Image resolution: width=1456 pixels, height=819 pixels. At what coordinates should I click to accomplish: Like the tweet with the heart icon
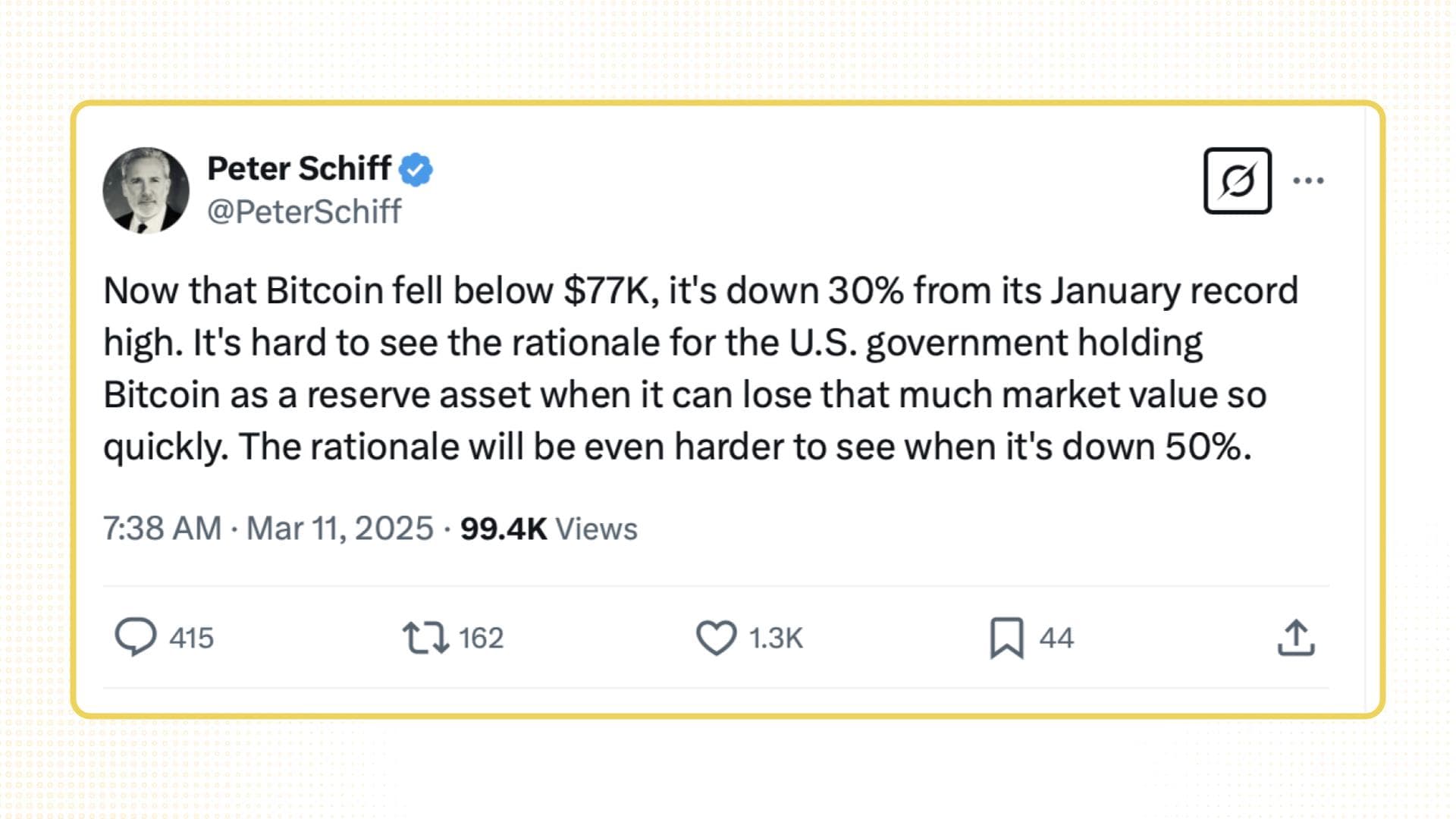[716, 638]
